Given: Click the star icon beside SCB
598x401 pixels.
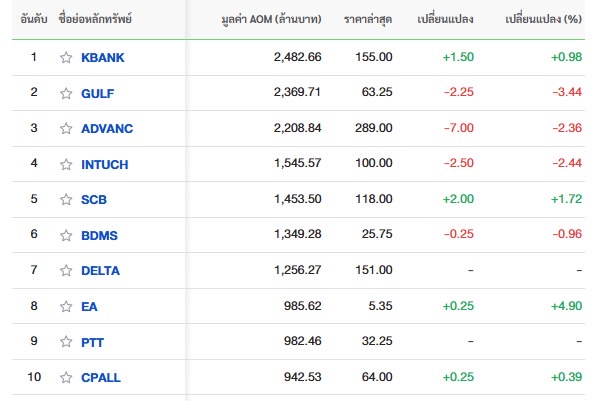Looking at the screenshot, I should (x=66, y=200).
